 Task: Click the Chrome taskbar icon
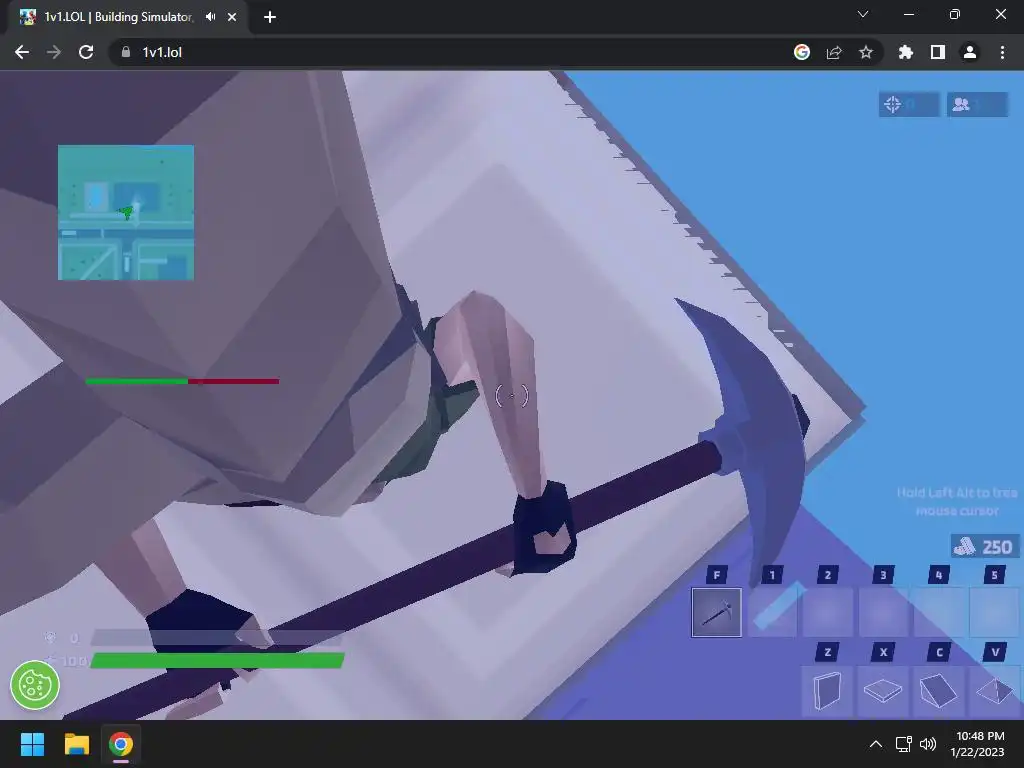point(121,744)
